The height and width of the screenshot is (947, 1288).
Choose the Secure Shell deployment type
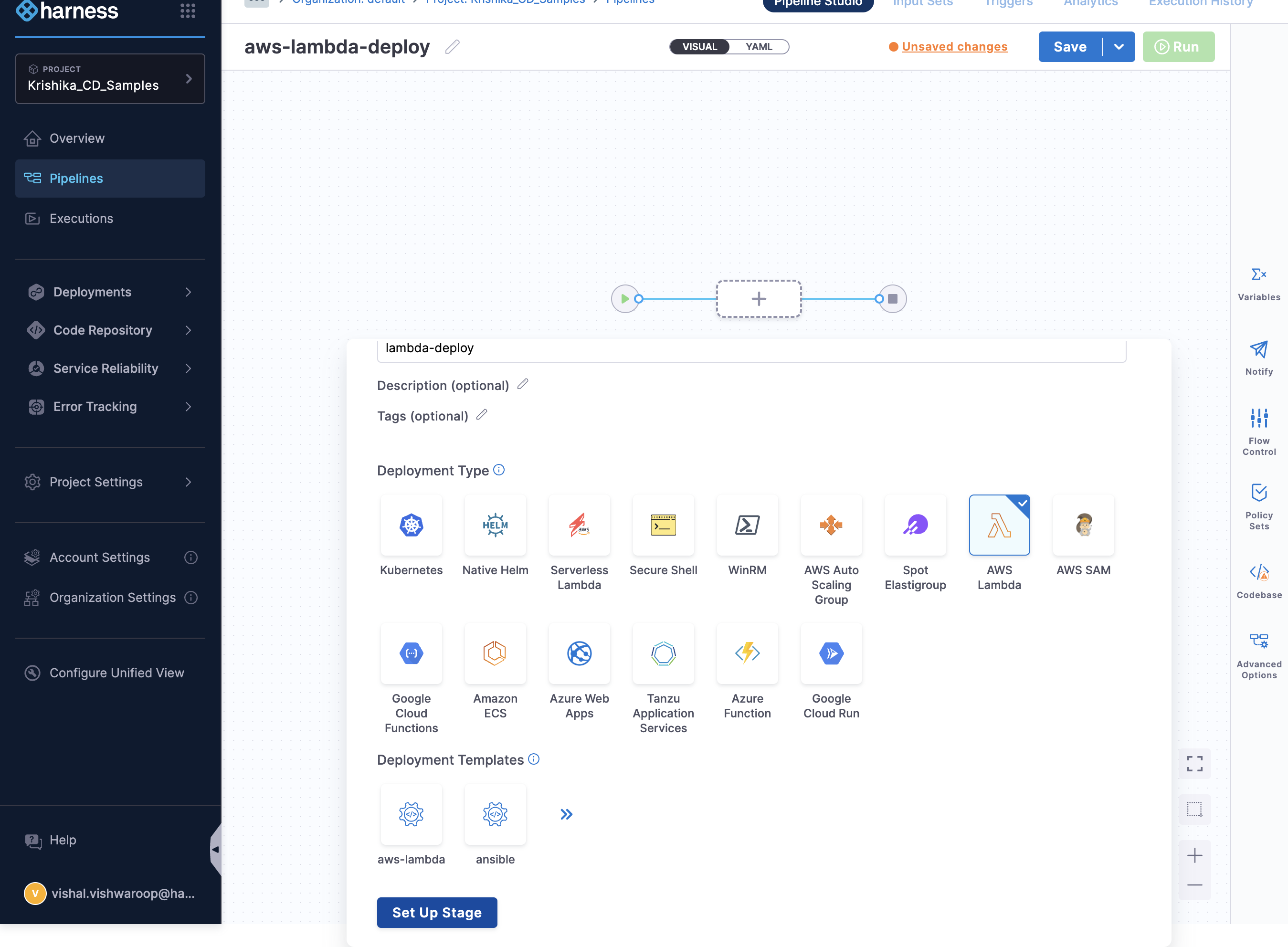(663, 525)
